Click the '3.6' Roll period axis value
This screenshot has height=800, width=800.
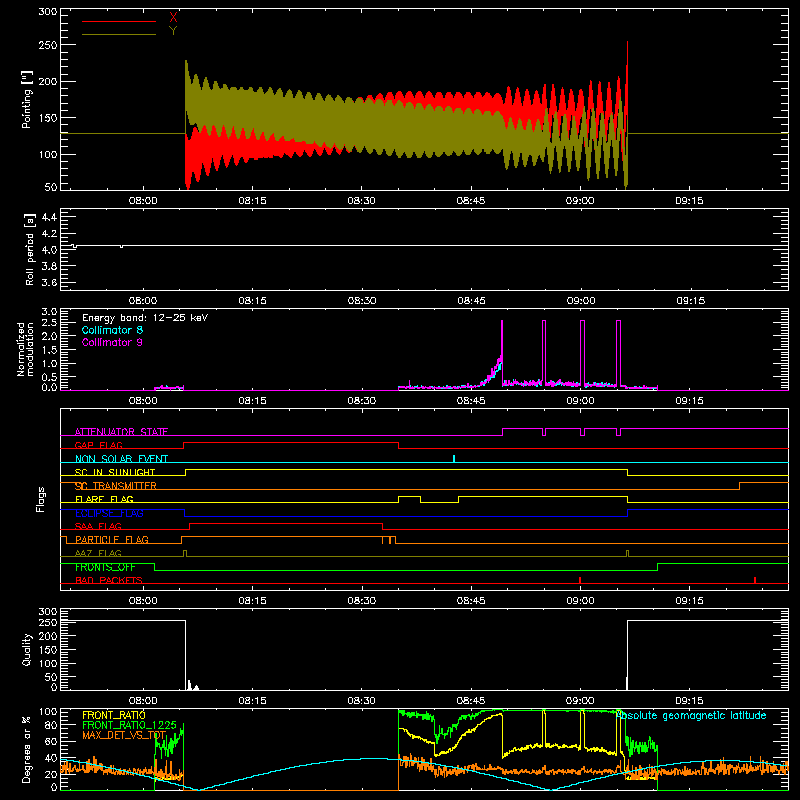pos(49,282)
